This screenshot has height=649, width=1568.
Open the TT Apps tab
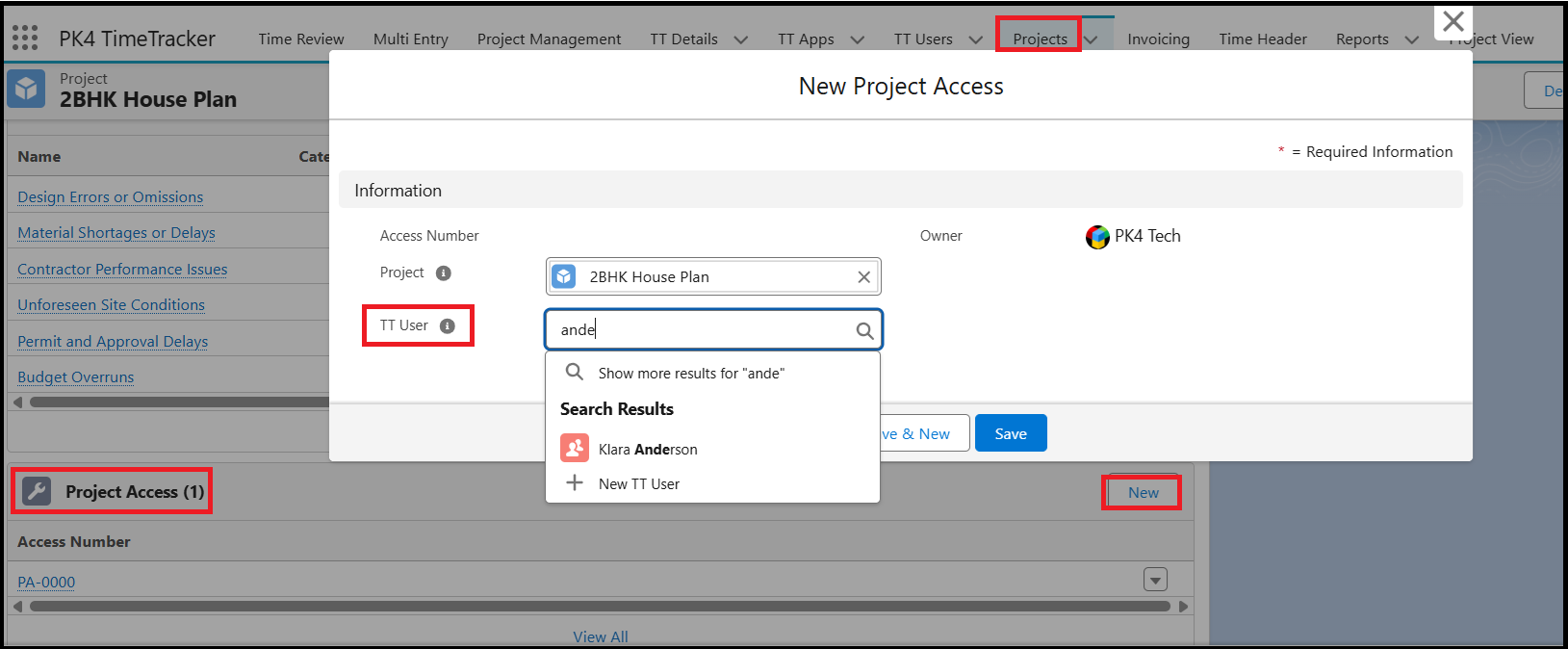pyautogui.click(x=806, y=39)
